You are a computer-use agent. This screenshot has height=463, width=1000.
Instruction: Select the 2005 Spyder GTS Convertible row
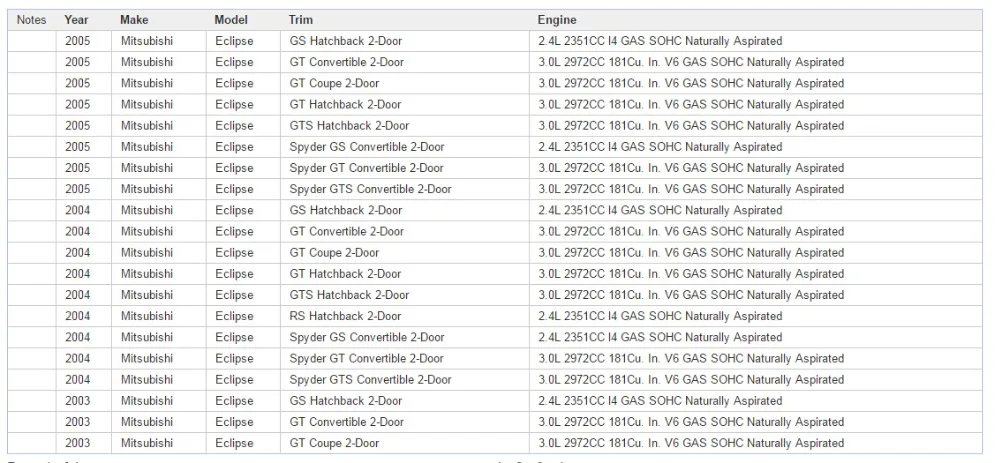(x=496, y=189)
